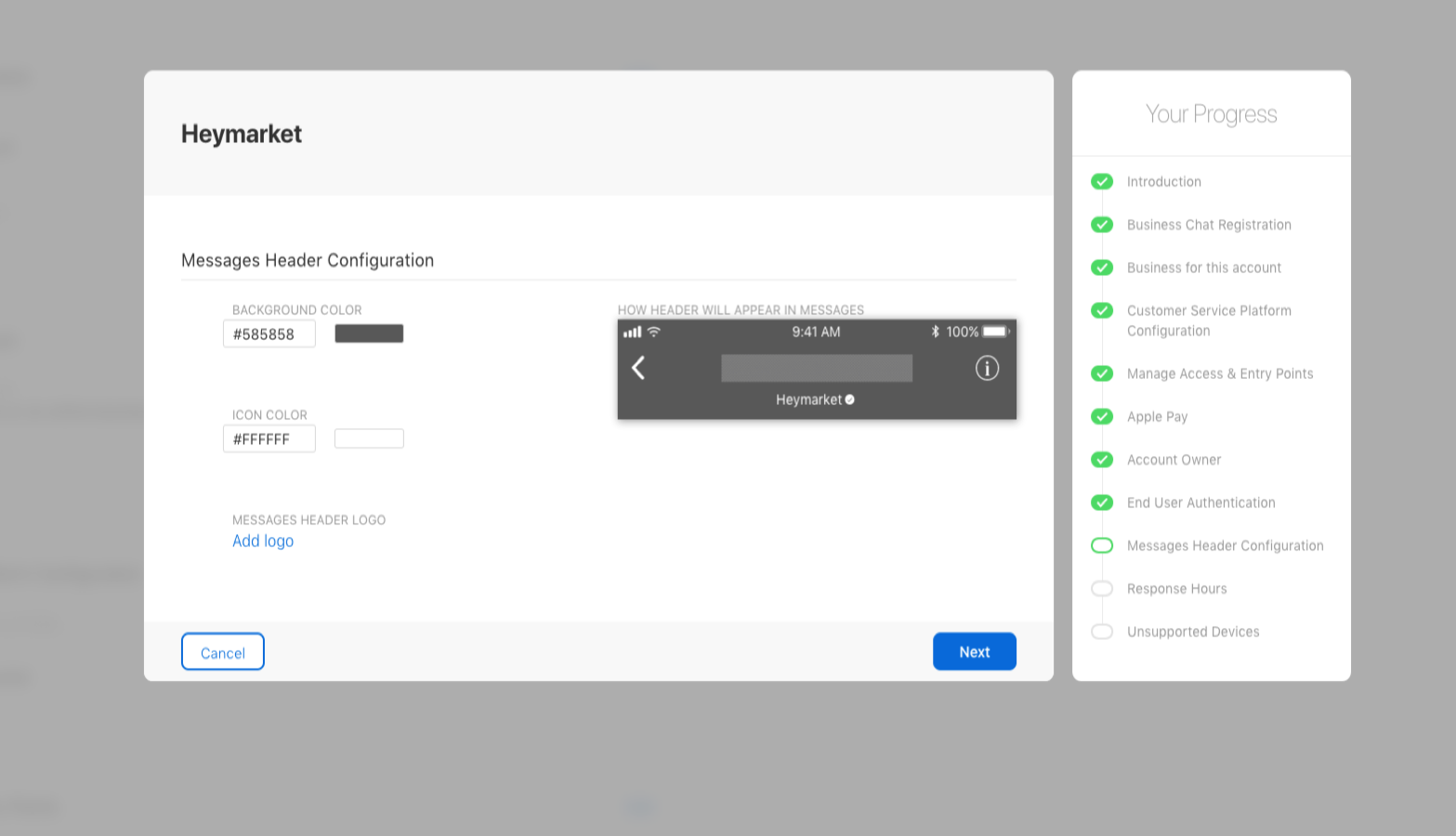The width and height of the screenshot is (1456, 836).
Task: Click the Add logo link
Action: pos(263,541)
